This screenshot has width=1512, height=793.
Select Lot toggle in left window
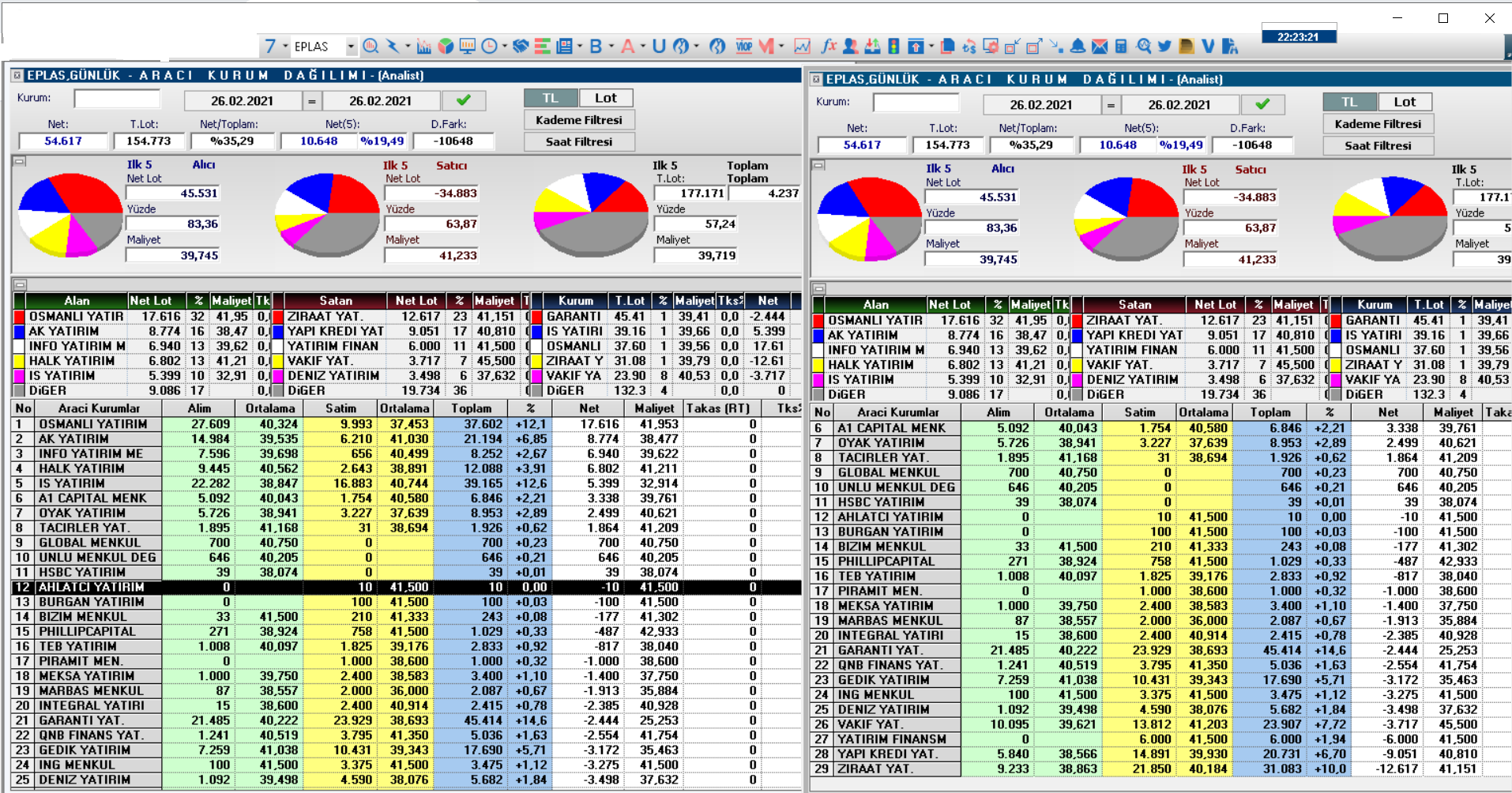coord(606,98)
